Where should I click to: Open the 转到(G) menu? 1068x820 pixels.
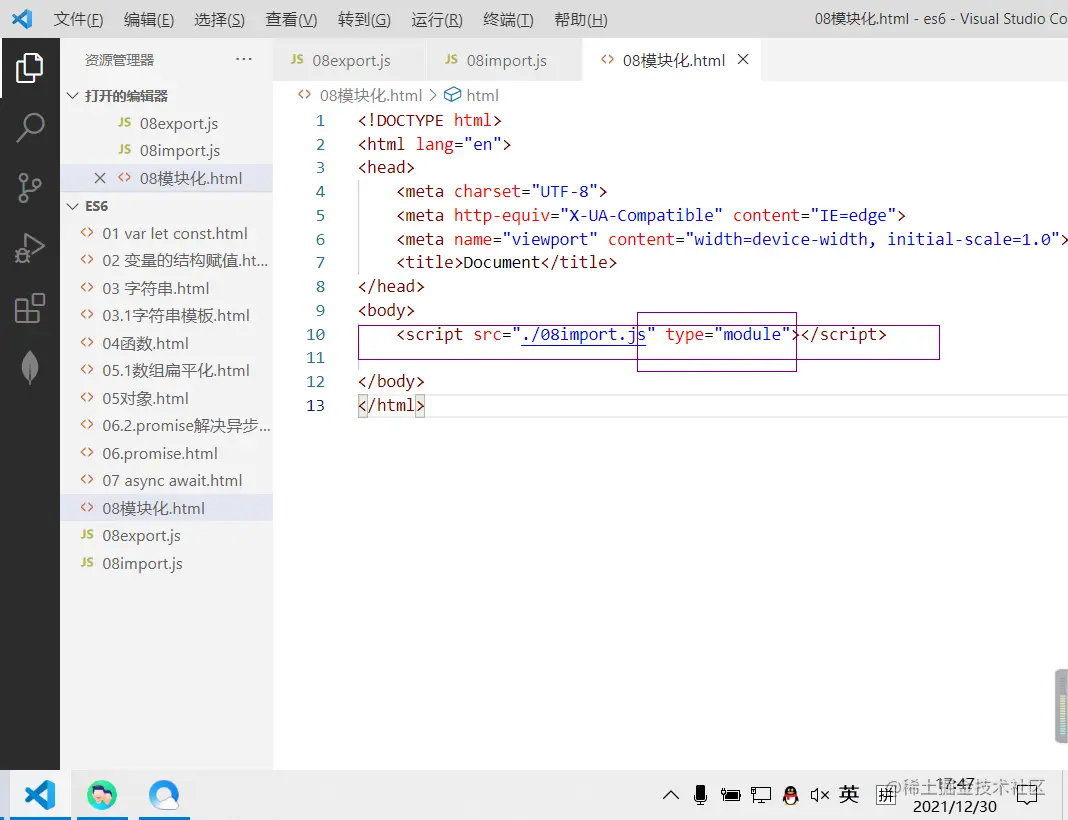coord(364,19)
